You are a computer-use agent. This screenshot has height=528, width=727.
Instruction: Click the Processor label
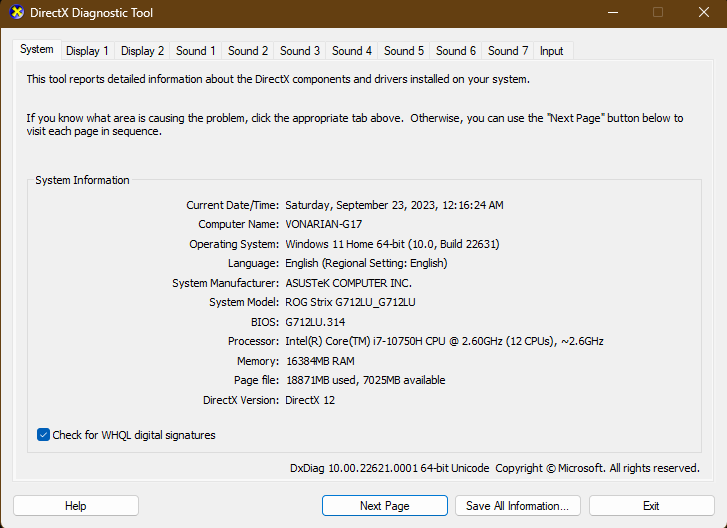pyautogui.click(x=253, y=341)
